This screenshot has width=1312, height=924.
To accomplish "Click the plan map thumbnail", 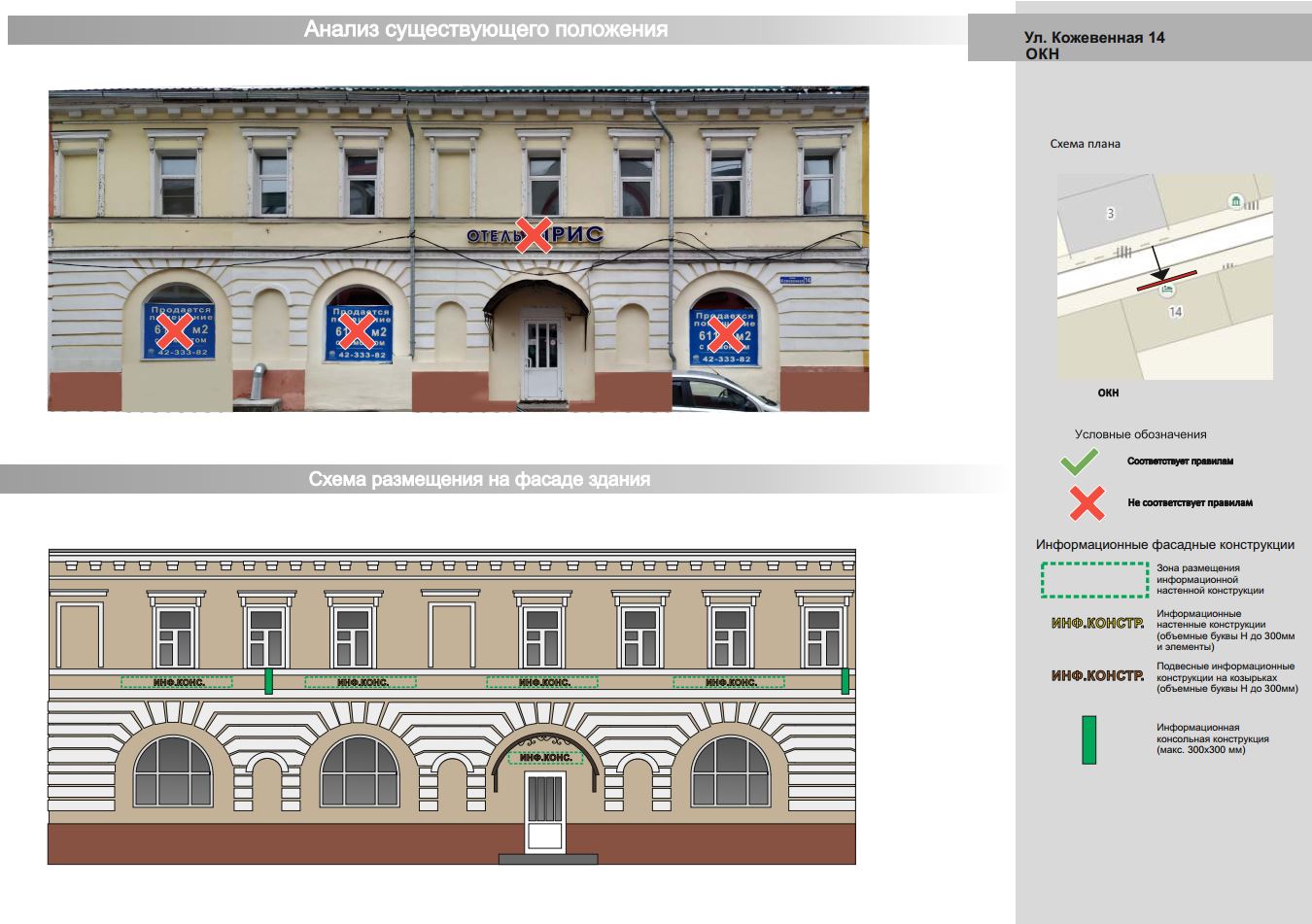I will point(1165,277).
